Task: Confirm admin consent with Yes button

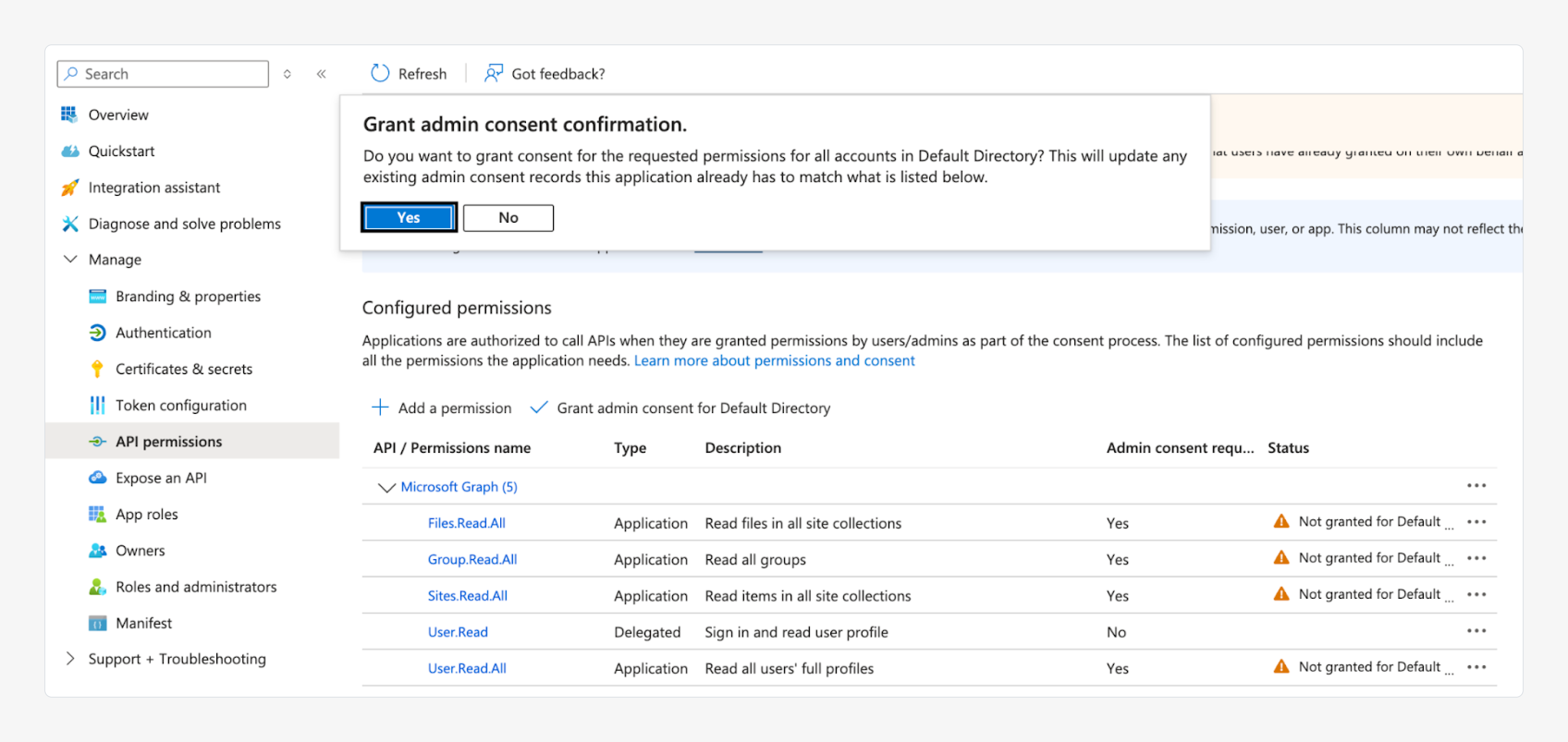Action: pyautogui.click(x=409, y=217)
